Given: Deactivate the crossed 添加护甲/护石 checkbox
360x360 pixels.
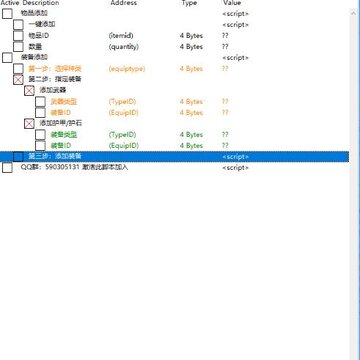Looking at the screenshot, I should point(29,124).
